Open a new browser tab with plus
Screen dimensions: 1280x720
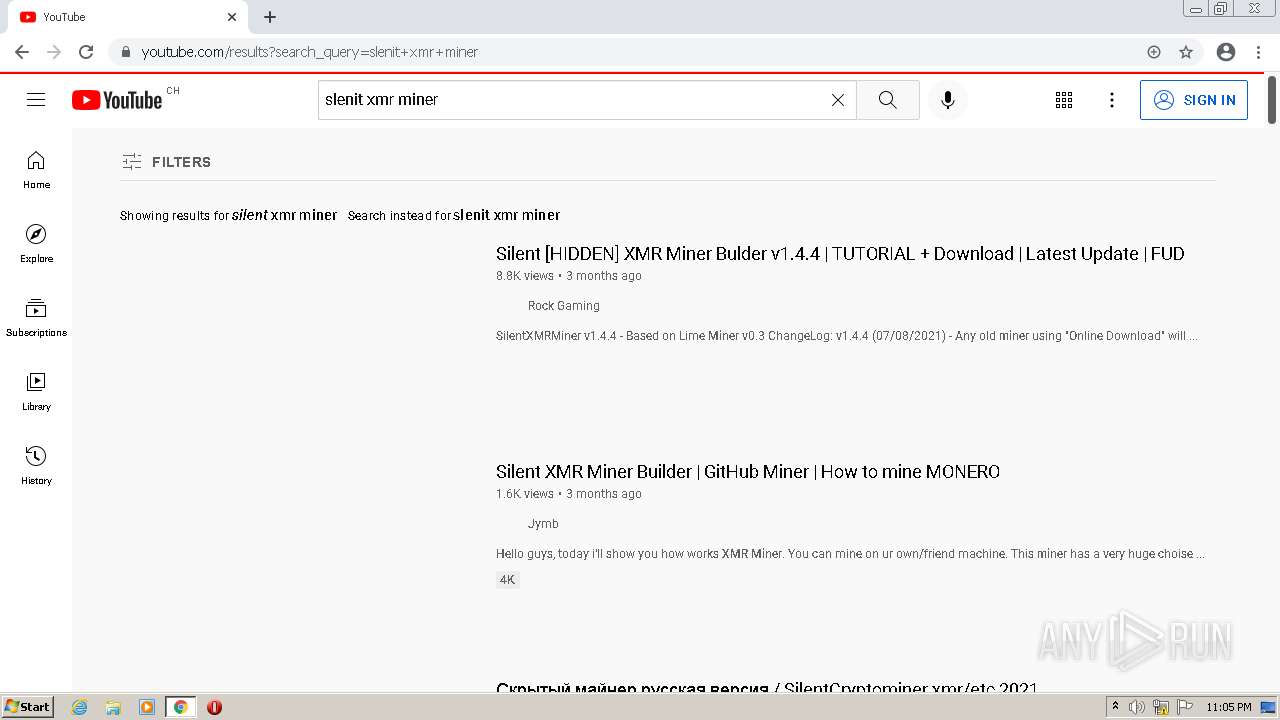pos(270,17)
